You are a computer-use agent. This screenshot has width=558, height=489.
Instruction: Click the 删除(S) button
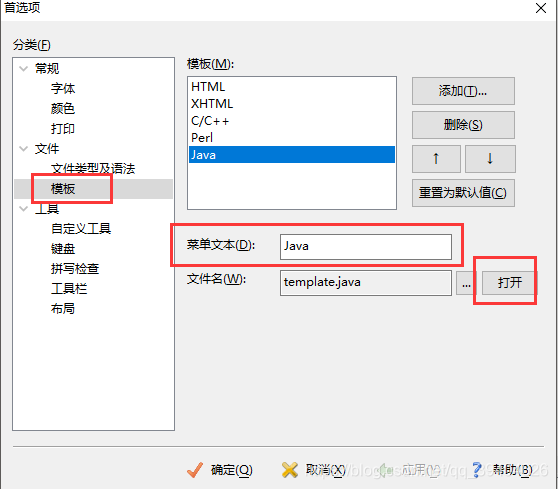tap(463, 125)
